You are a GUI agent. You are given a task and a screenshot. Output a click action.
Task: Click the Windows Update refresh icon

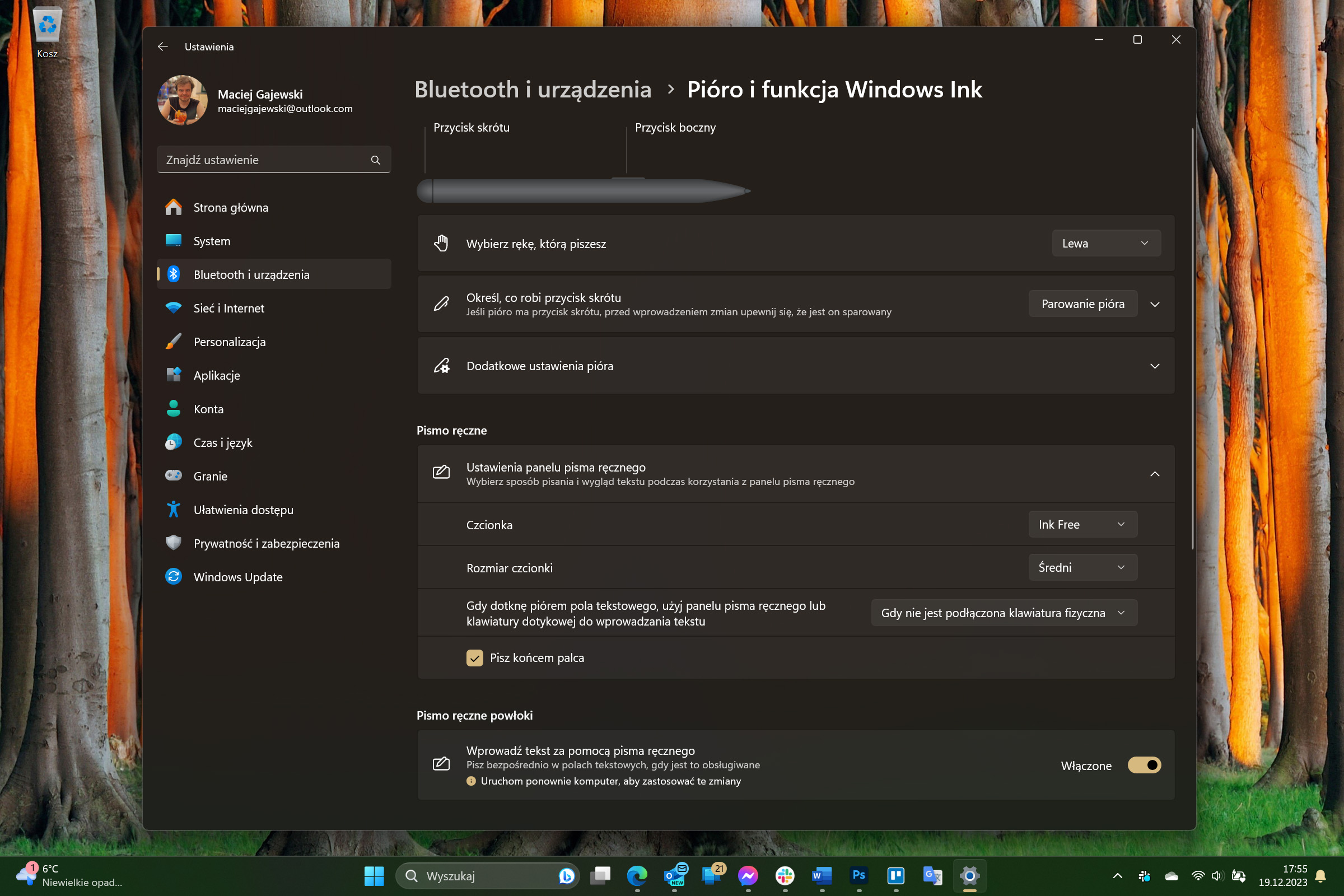pos(173,577)
